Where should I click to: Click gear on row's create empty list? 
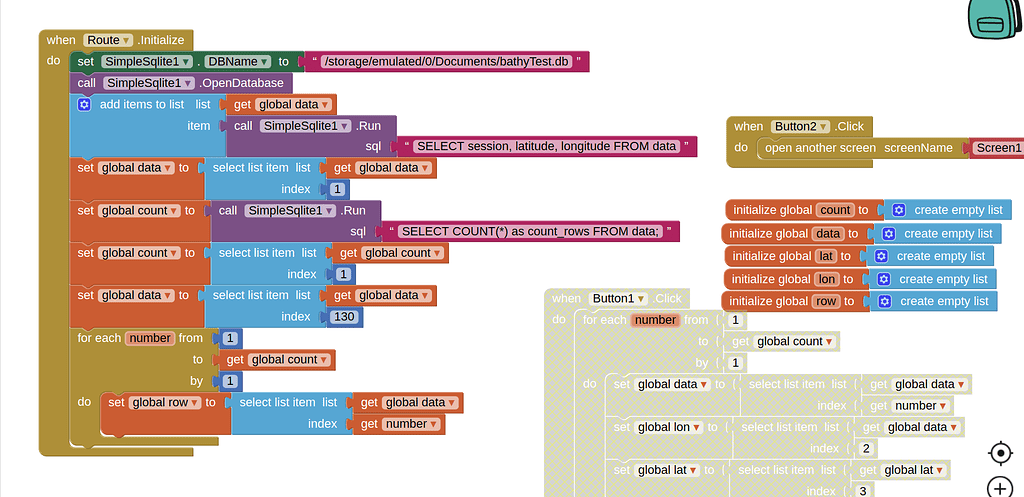885,301
